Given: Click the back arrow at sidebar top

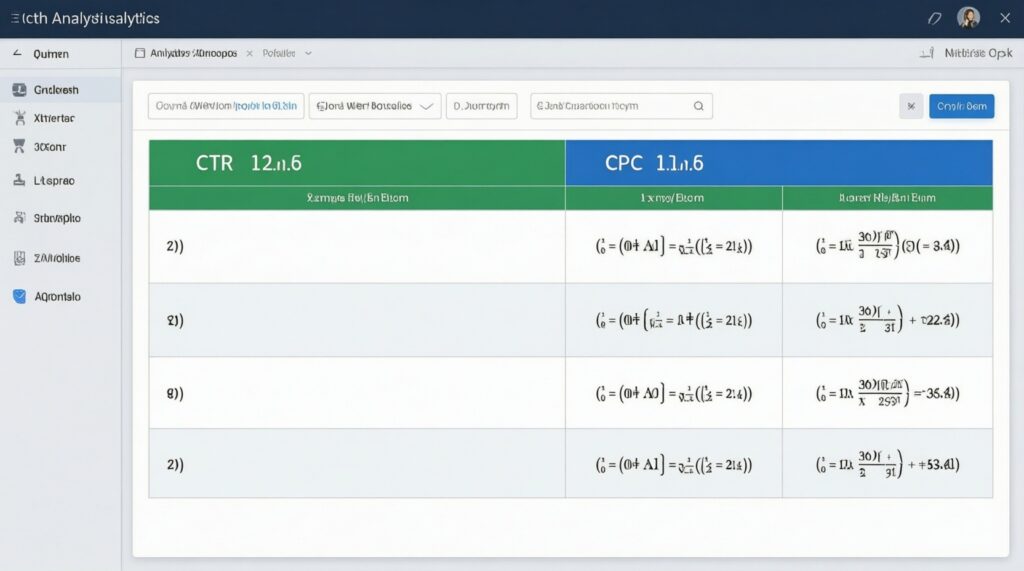Looking at the screenshot, I should click(16, 54).
